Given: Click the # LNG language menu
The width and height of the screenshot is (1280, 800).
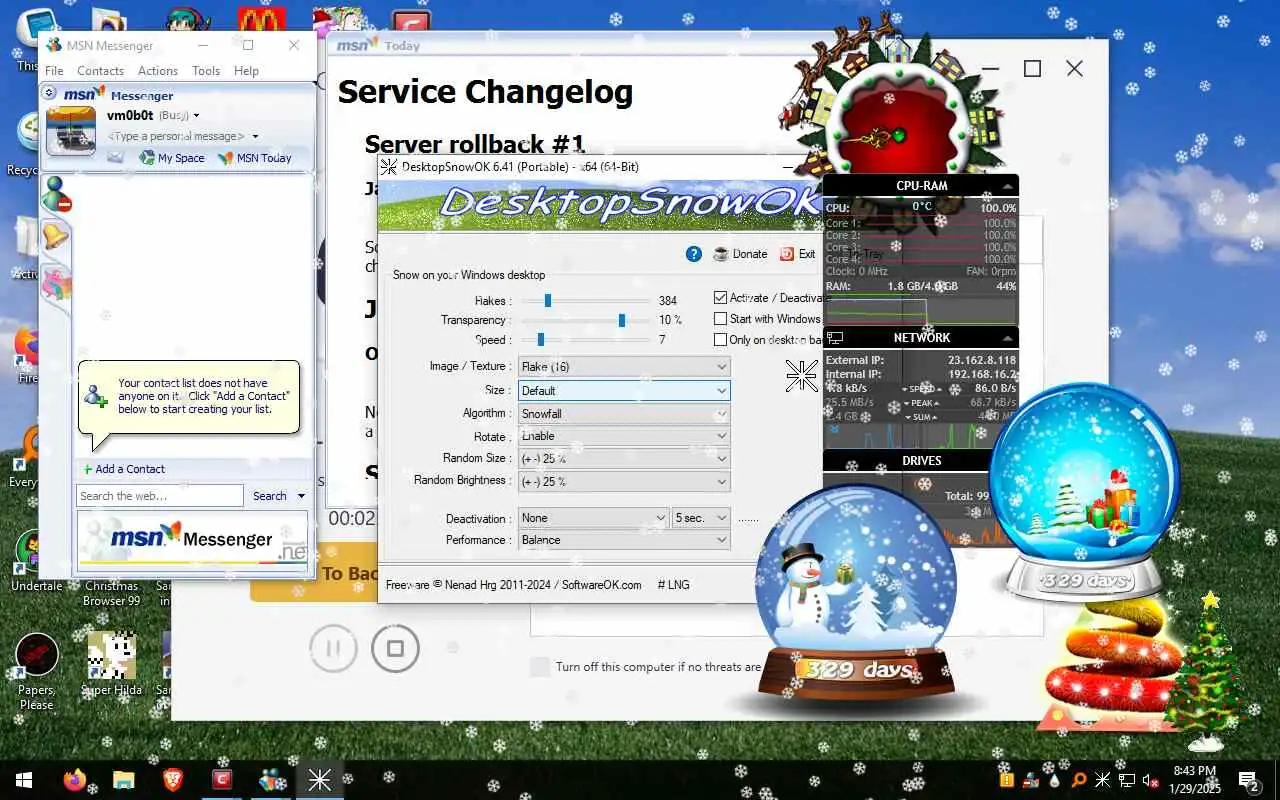Looking at the screenshot, I should tap(673, 585).
